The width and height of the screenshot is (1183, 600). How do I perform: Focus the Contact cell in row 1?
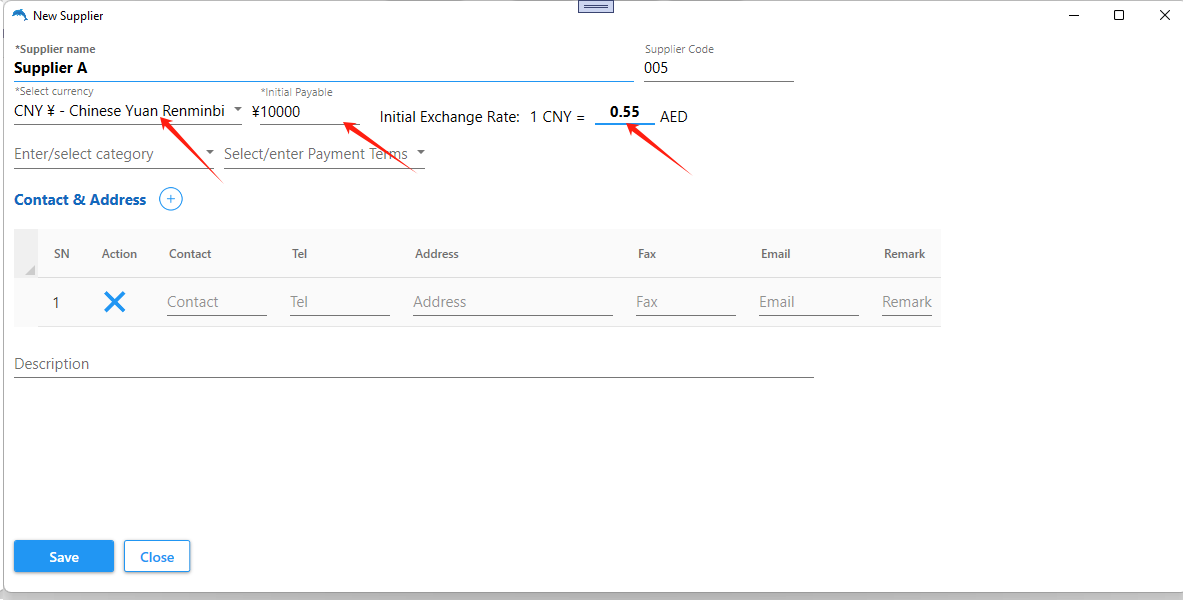[x=216, y=302]
